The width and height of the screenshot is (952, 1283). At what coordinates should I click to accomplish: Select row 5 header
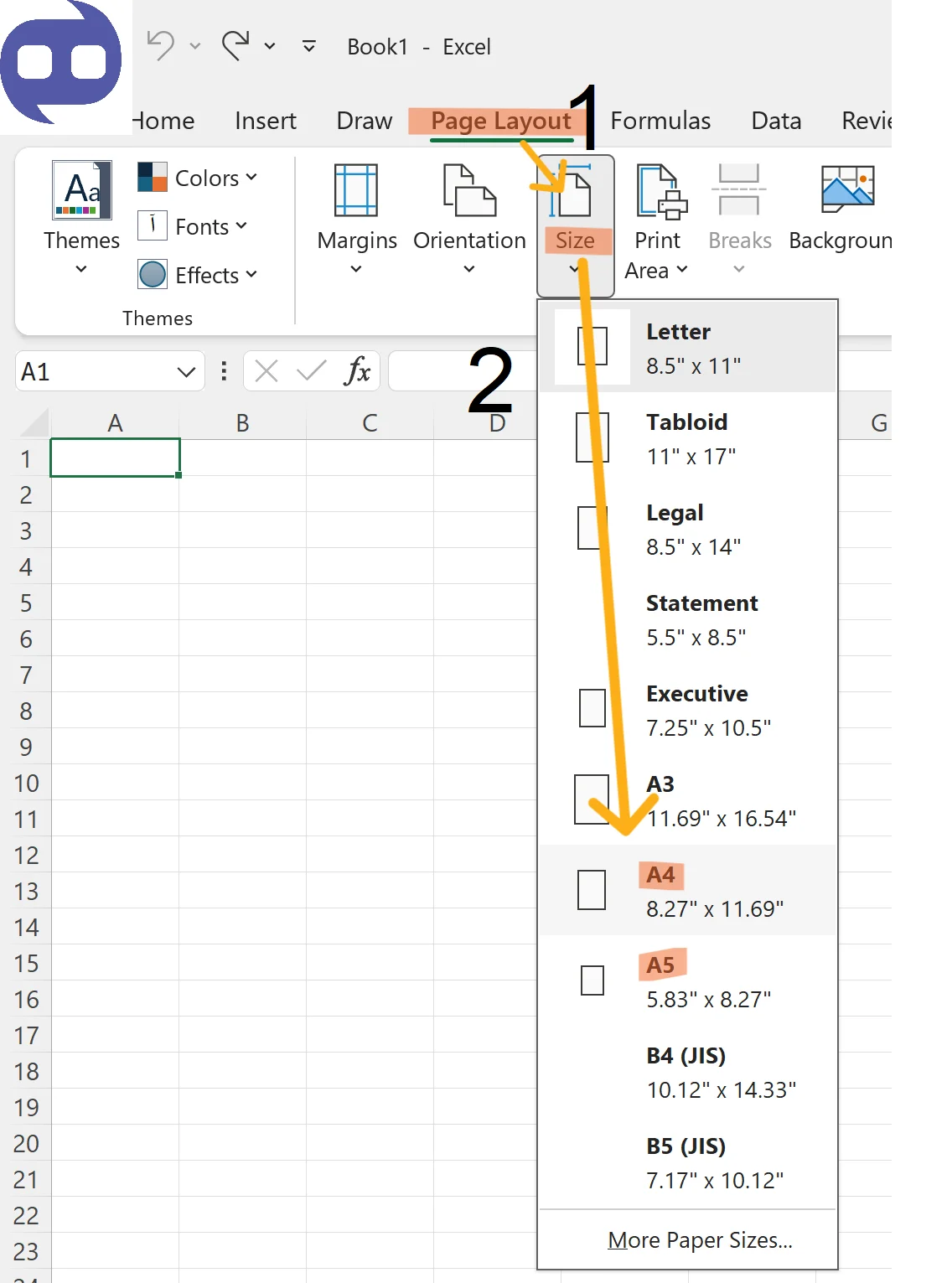coord(26,603)
